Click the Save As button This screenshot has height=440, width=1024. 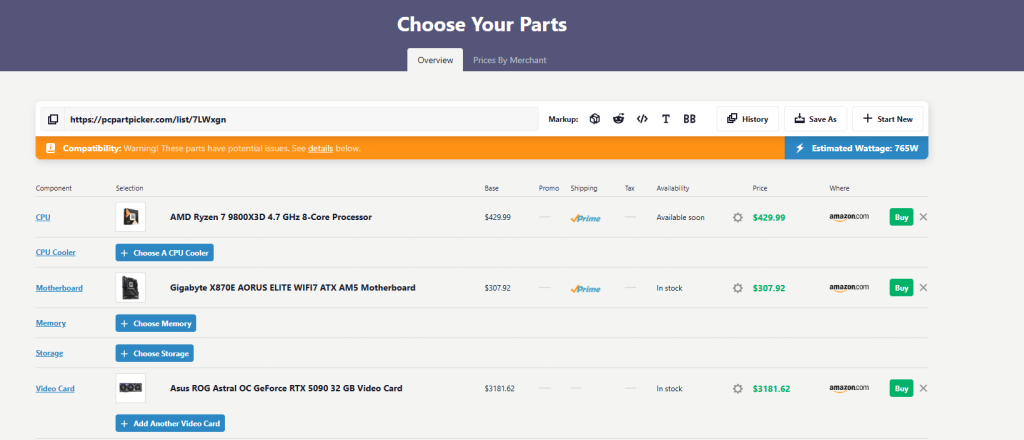tap(816, 119)
